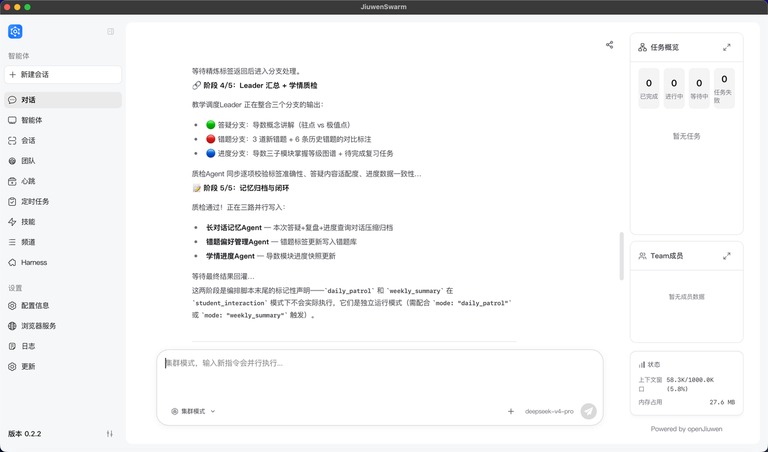Click the 阶段 5/5 heading text
Screen dimensions: 768x452
246,188
